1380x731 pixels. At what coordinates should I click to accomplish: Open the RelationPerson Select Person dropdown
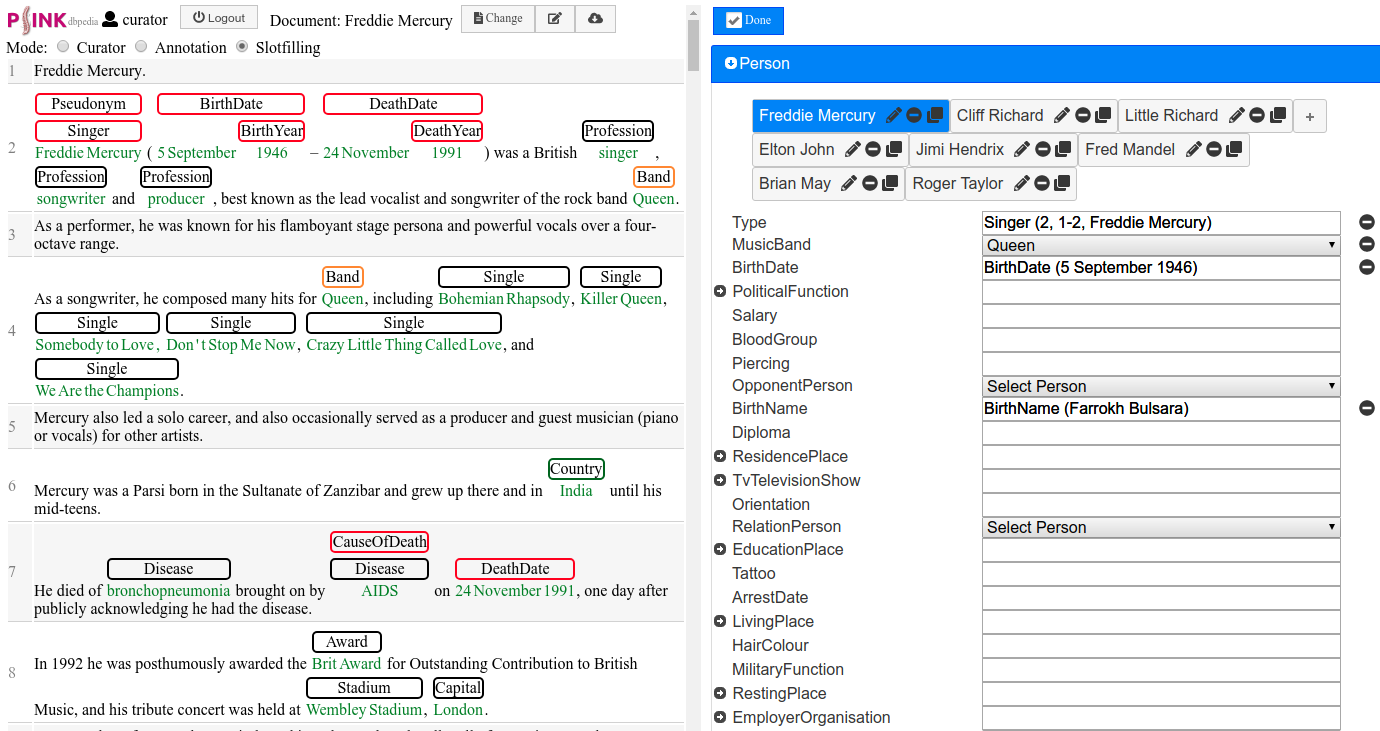click(1161, 527)
